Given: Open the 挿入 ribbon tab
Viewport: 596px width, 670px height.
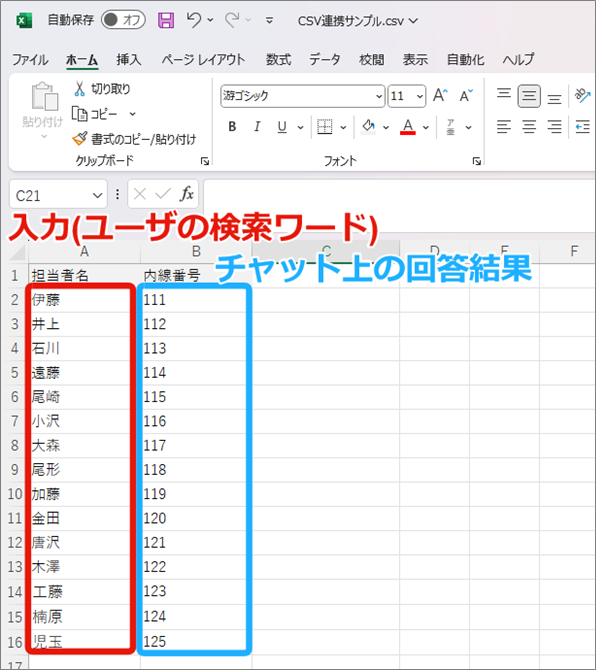Looking at the screenshot, I should point(129,59).
